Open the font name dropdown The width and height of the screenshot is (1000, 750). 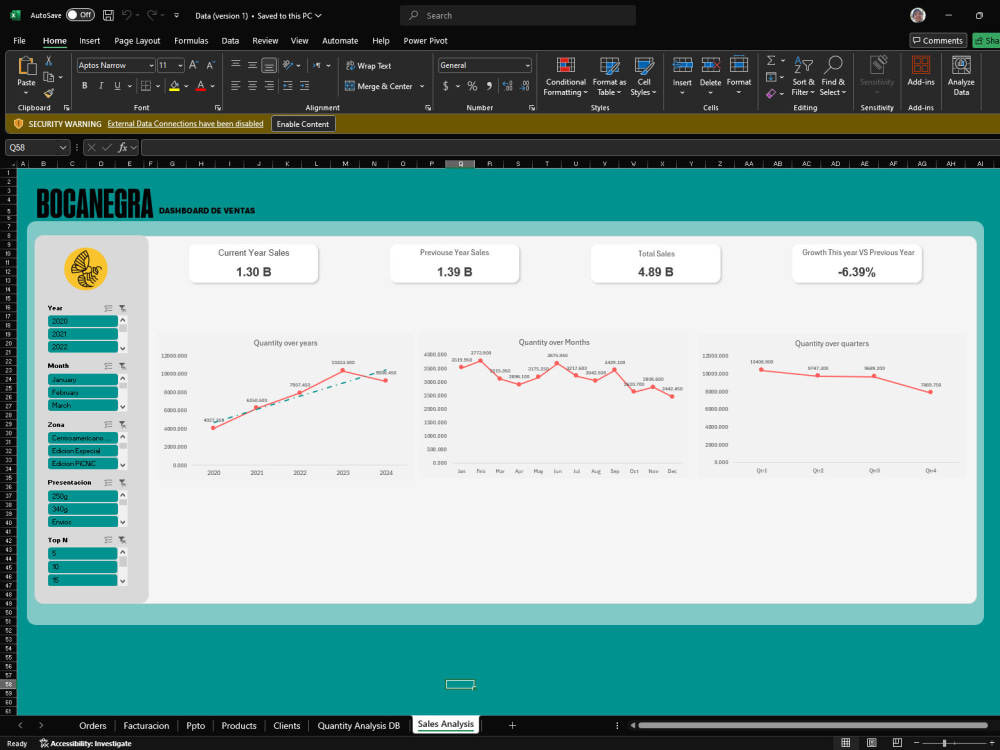click(151, 66)
